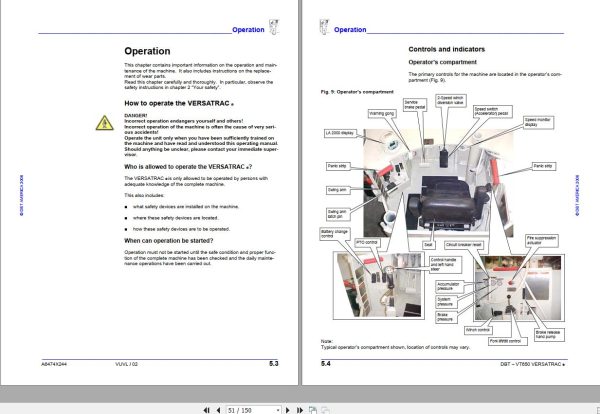
Task: Click the Speed selection (Accelerator) pedal label
Action: pyautogui.click(x=492, y=111)
